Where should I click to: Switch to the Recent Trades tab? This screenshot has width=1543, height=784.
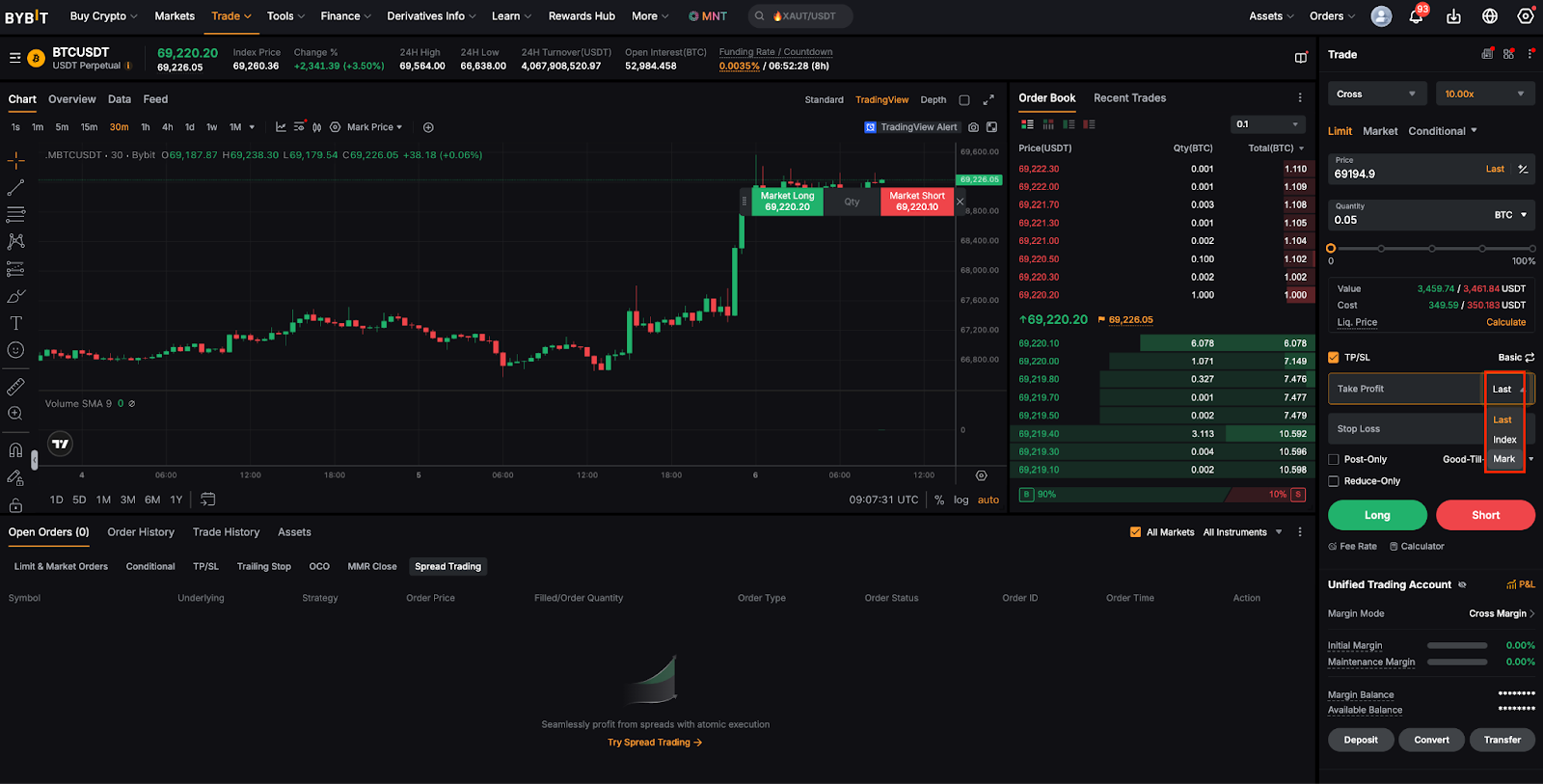point(1129,98)
